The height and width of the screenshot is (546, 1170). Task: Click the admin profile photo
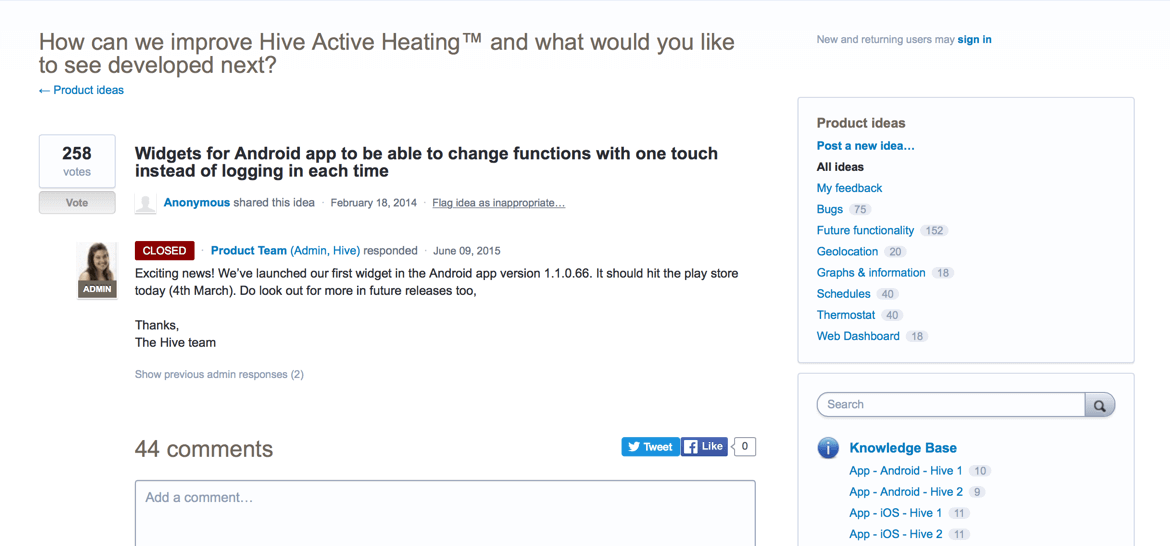click(x=97, y=269)
